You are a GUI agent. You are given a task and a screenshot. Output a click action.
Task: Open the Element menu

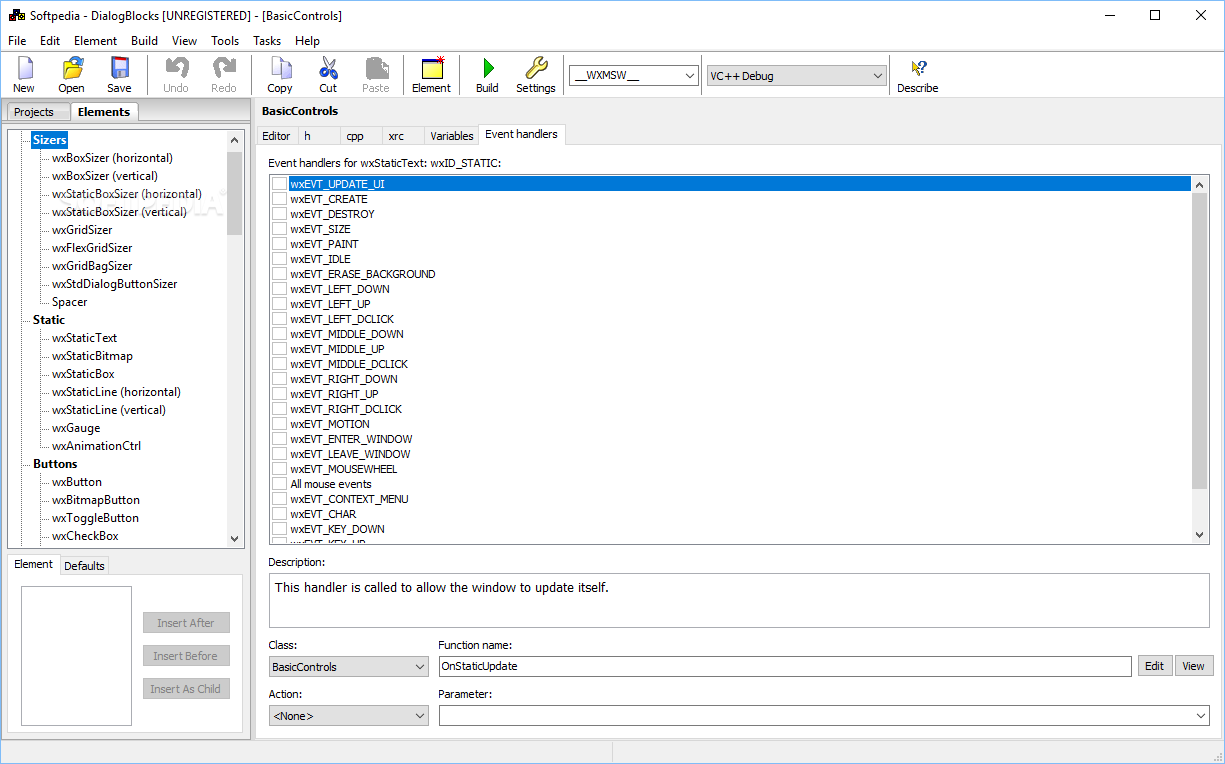(95, 41)
